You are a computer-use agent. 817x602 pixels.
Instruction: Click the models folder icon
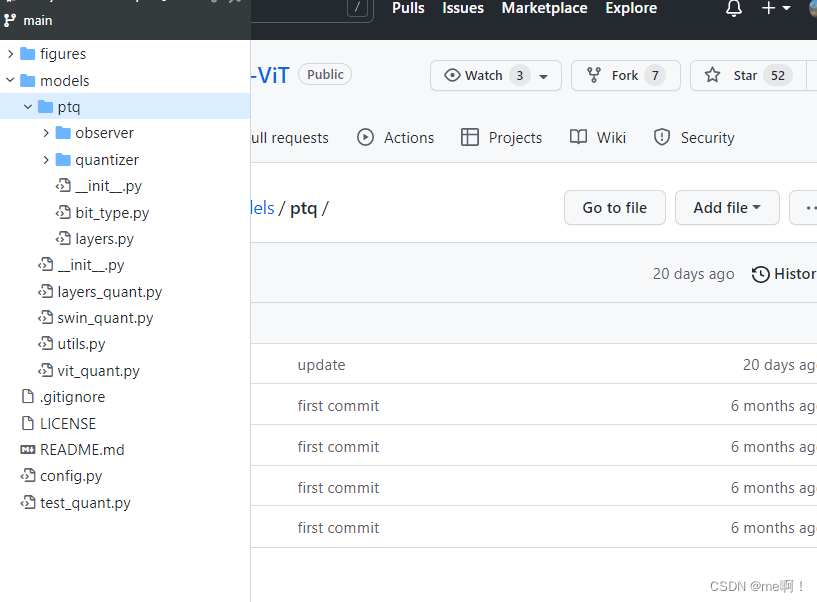click(x=27, y=80)
